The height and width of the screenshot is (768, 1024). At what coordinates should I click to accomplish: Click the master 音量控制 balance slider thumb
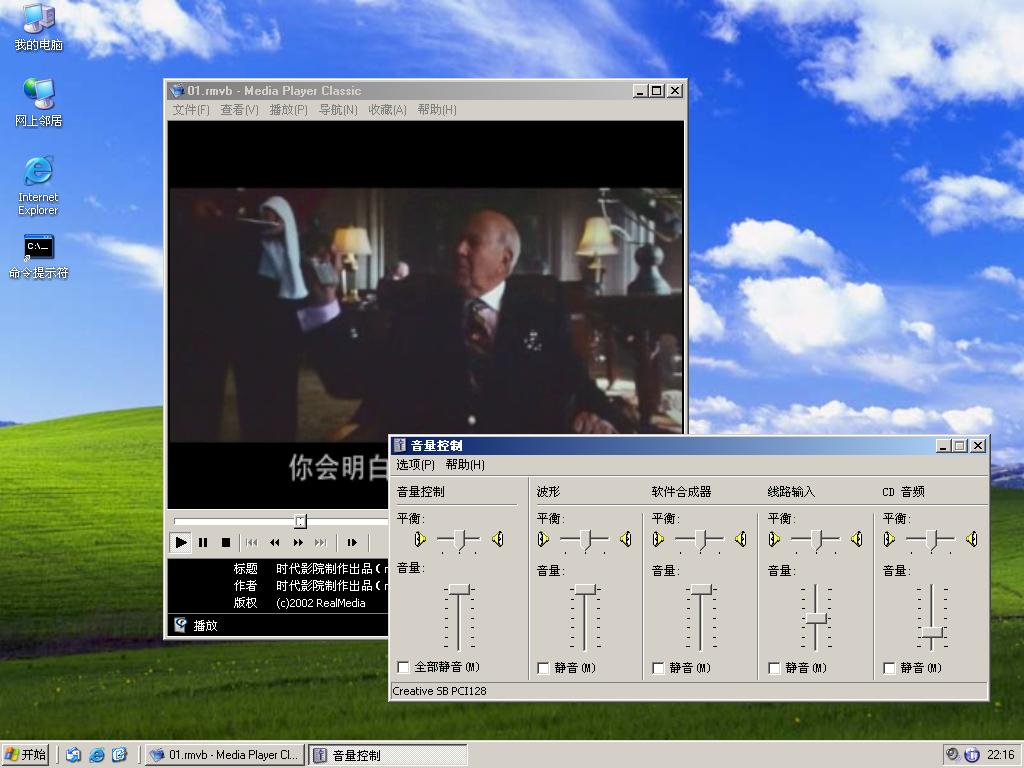click(459, 539)
